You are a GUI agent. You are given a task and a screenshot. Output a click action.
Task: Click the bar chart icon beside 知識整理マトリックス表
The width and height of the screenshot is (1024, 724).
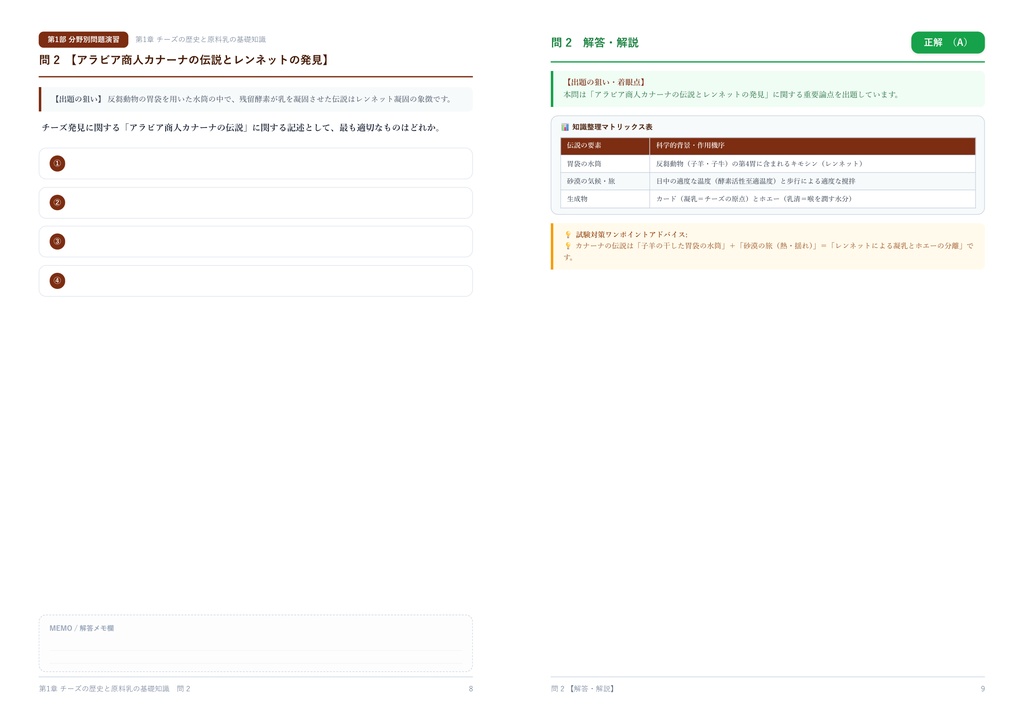click(x=565, y=127)
